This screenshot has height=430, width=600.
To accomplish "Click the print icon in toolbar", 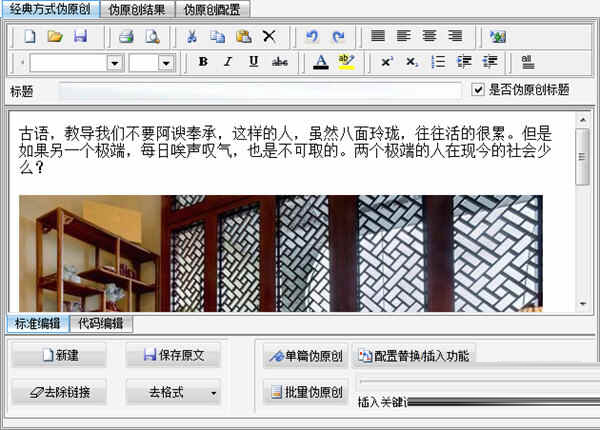I will [x=126, y=37].
